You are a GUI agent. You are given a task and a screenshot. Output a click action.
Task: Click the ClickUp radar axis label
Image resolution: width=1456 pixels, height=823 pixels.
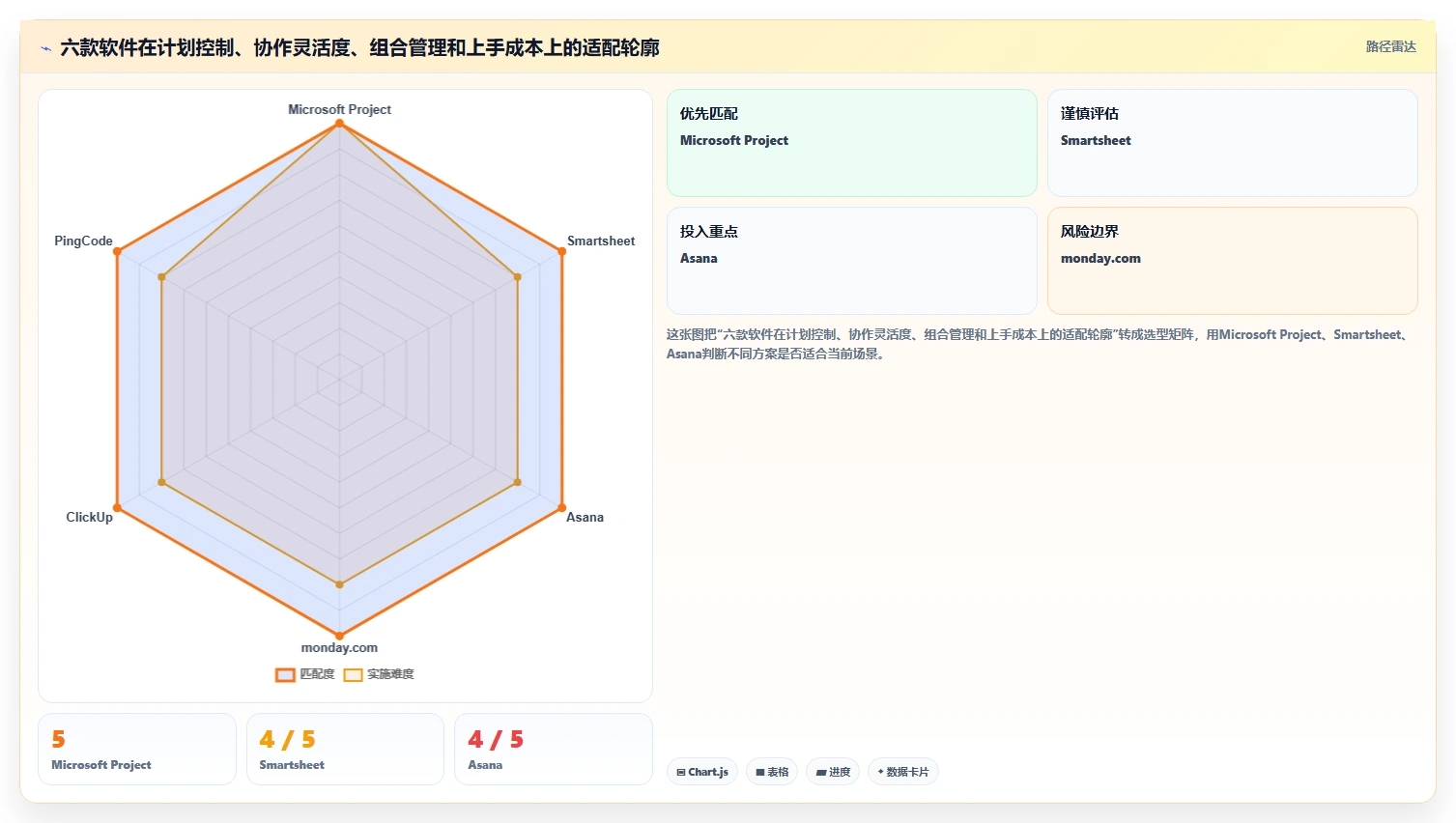tap(89, 517)
